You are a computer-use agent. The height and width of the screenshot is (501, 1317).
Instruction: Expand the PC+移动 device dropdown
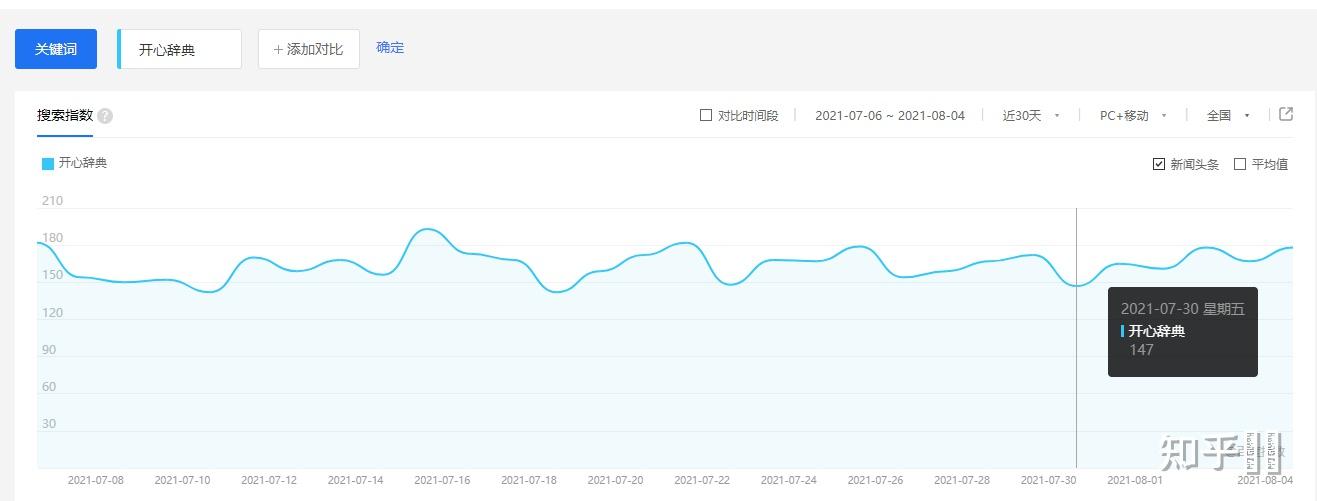pos(1133,116)
